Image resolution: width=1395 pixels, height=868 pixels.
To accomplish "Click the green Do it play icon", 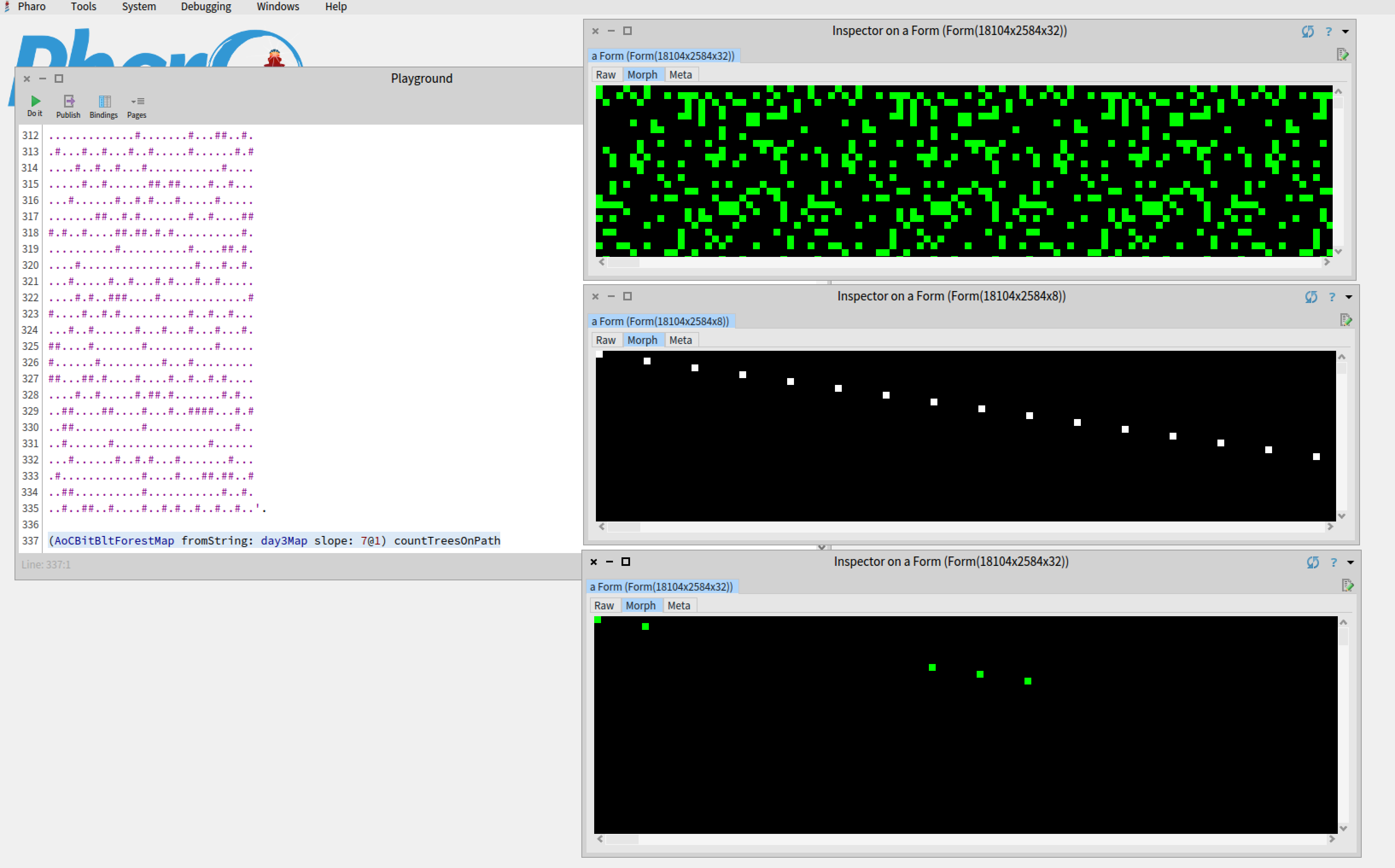I will click(x=35, y=102).
